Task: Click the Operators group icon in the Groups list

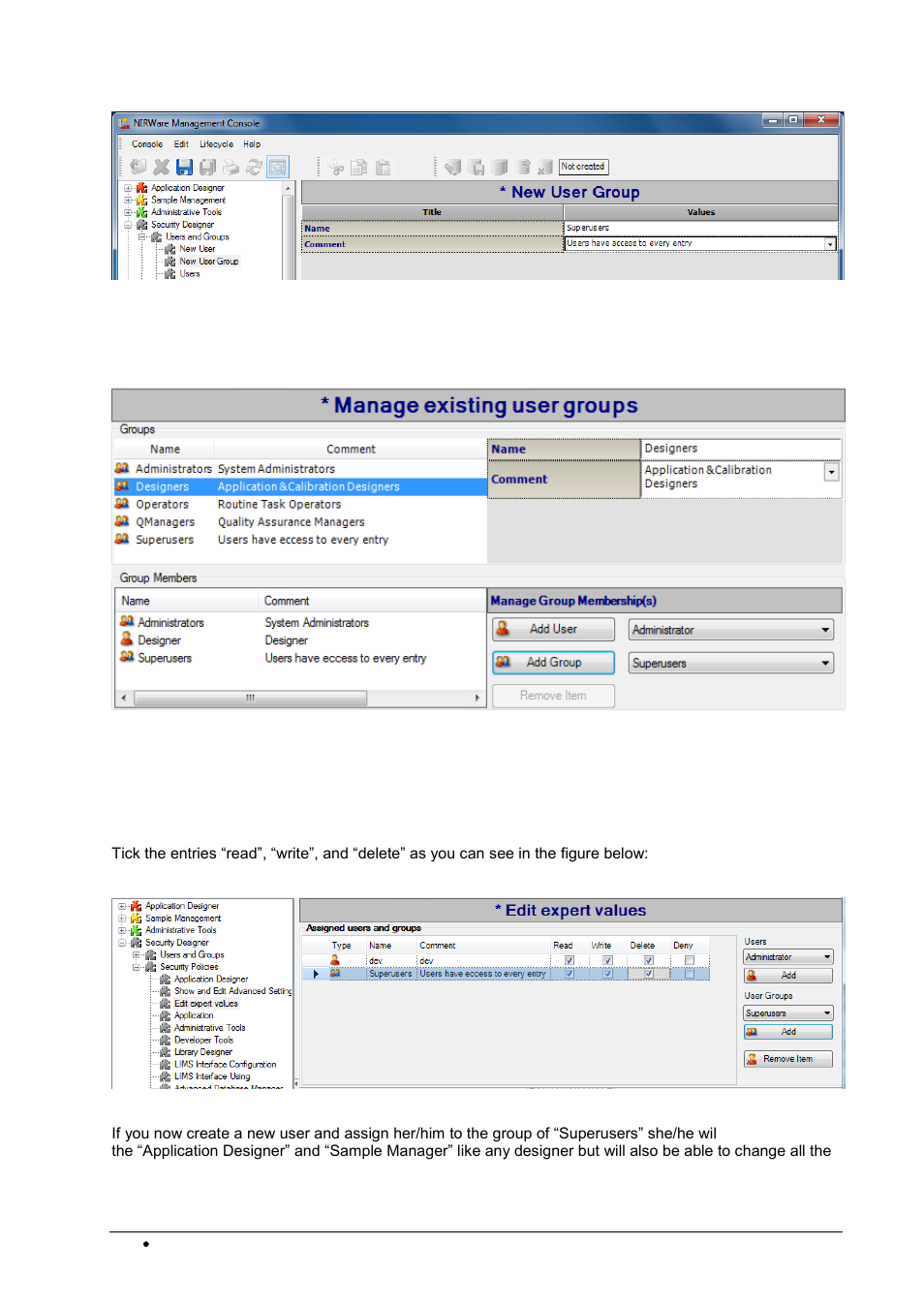Action: 122,504
